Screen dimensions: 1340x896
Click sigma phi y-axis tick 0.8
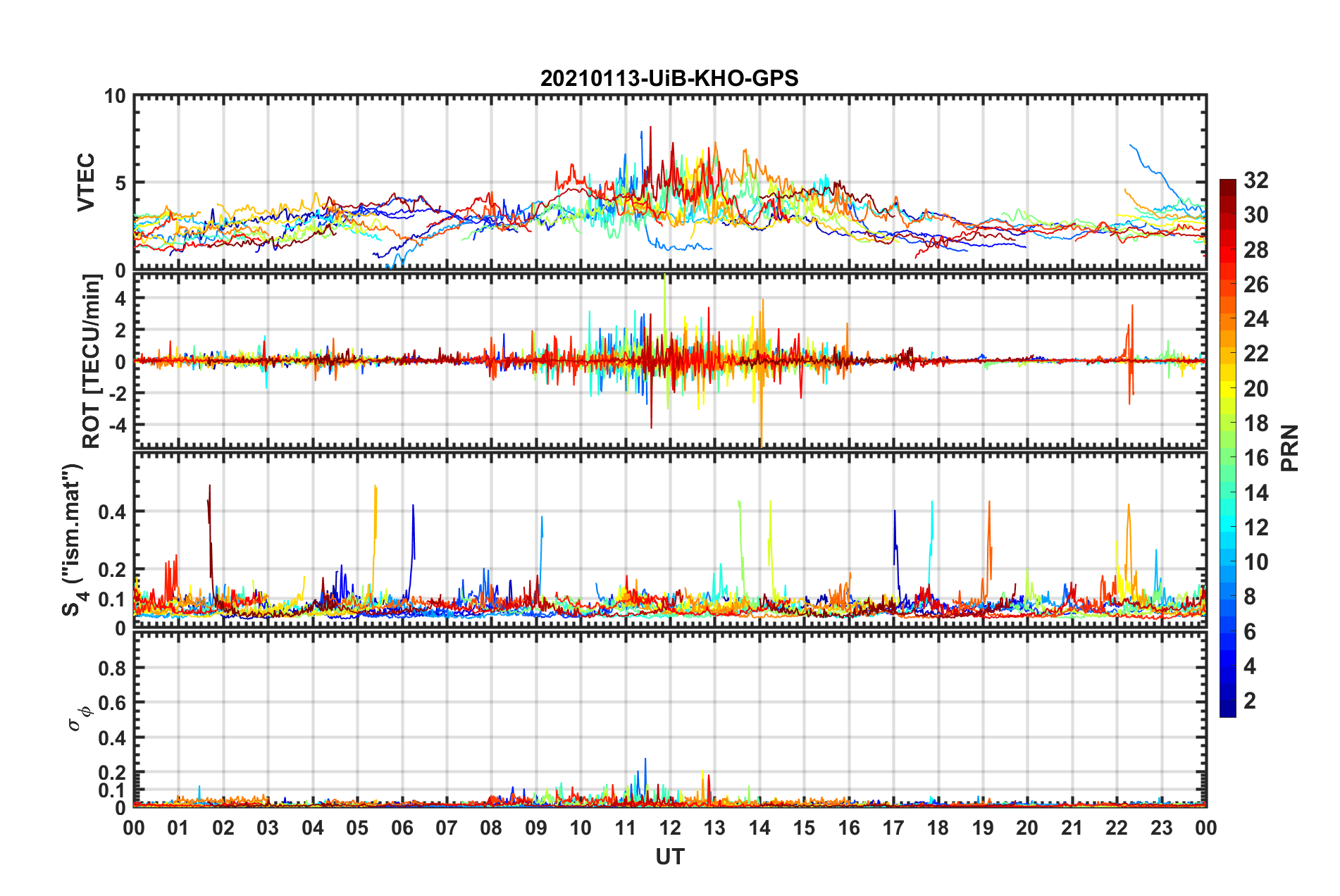pos(113,668)
